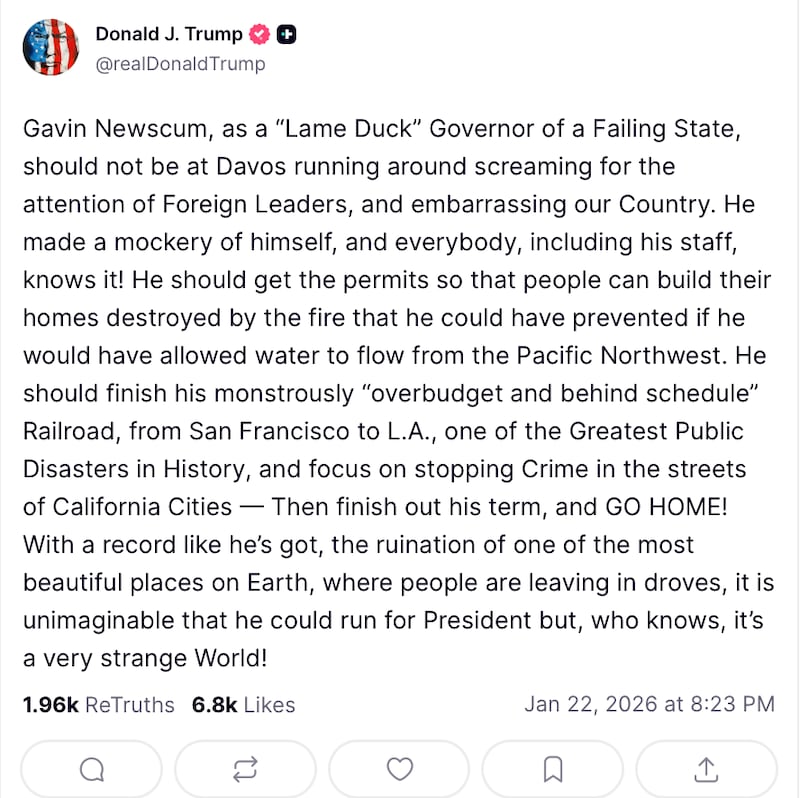Reply to the post using the speech bubble icon
The height and width of the screenshot is (798, 800).
pyautogui.click(x=91, y=769)
